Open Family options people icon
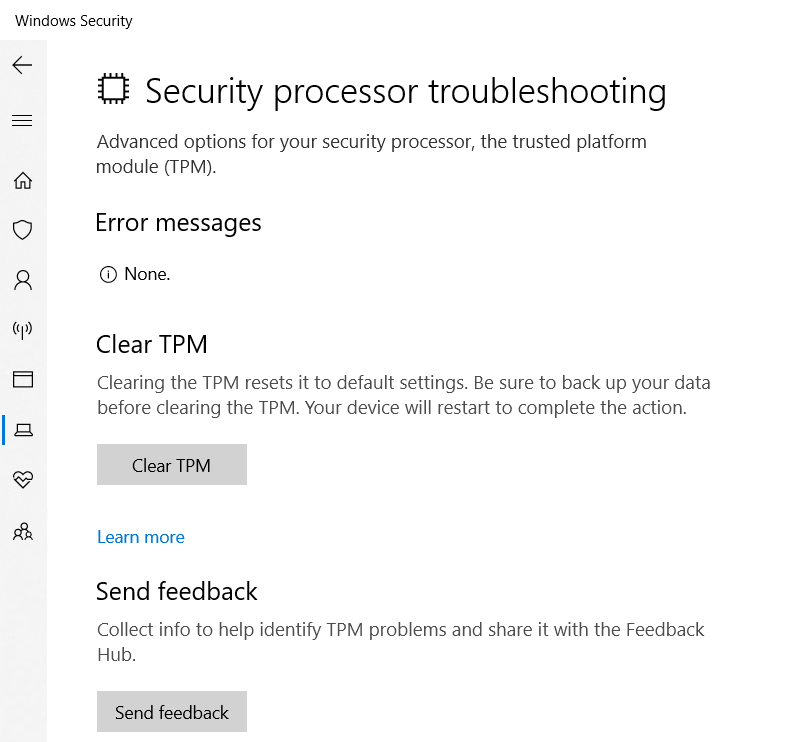The width and height of the screenshot is (800, 742). point(22,531)
